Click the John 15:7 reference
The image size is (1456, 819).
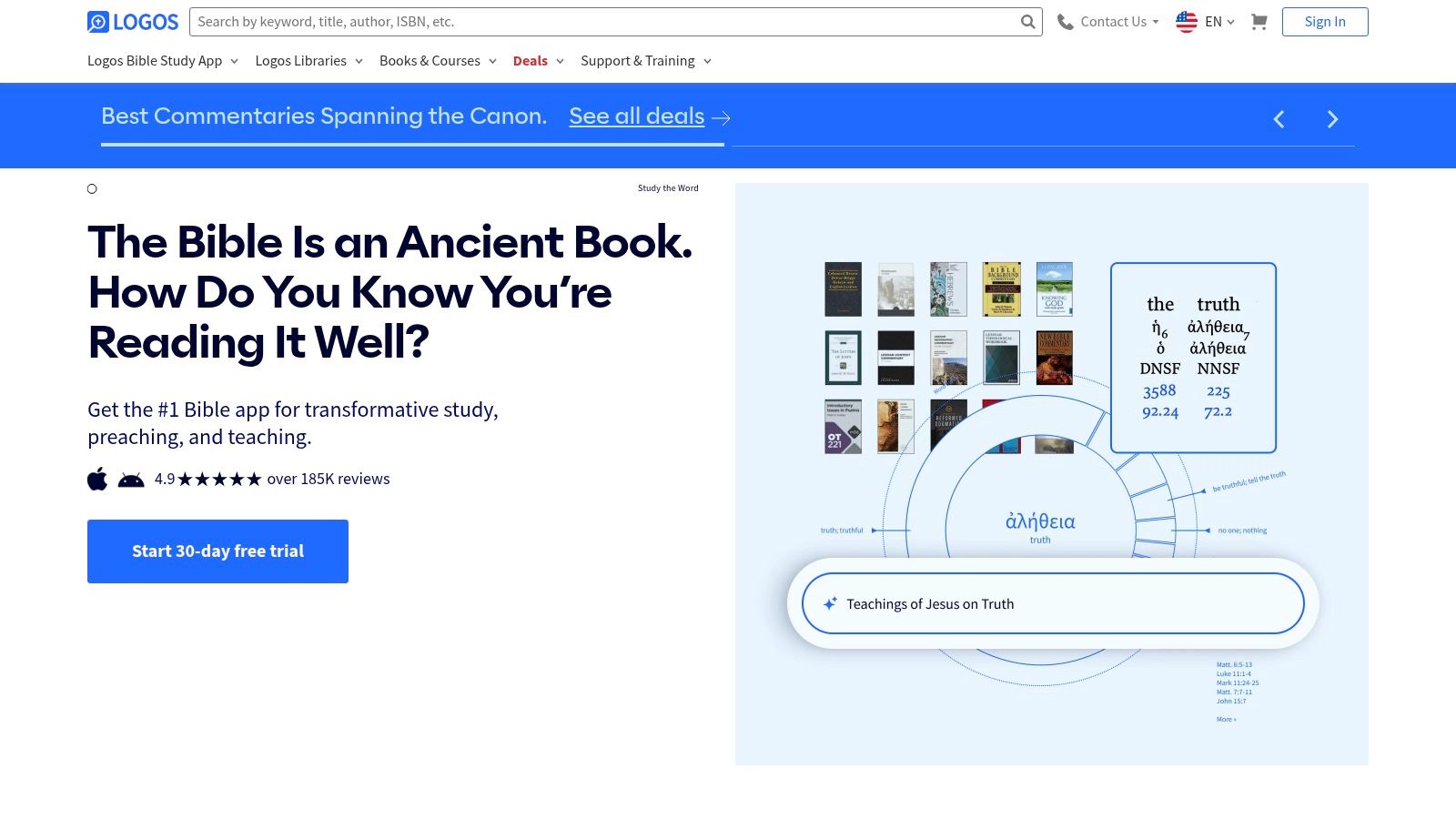(1231, 701)
